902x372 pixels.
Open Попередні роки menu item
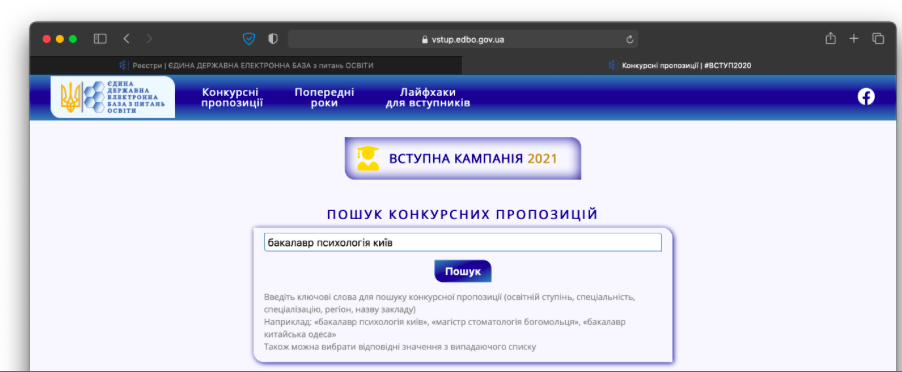(x=324, y=98)
